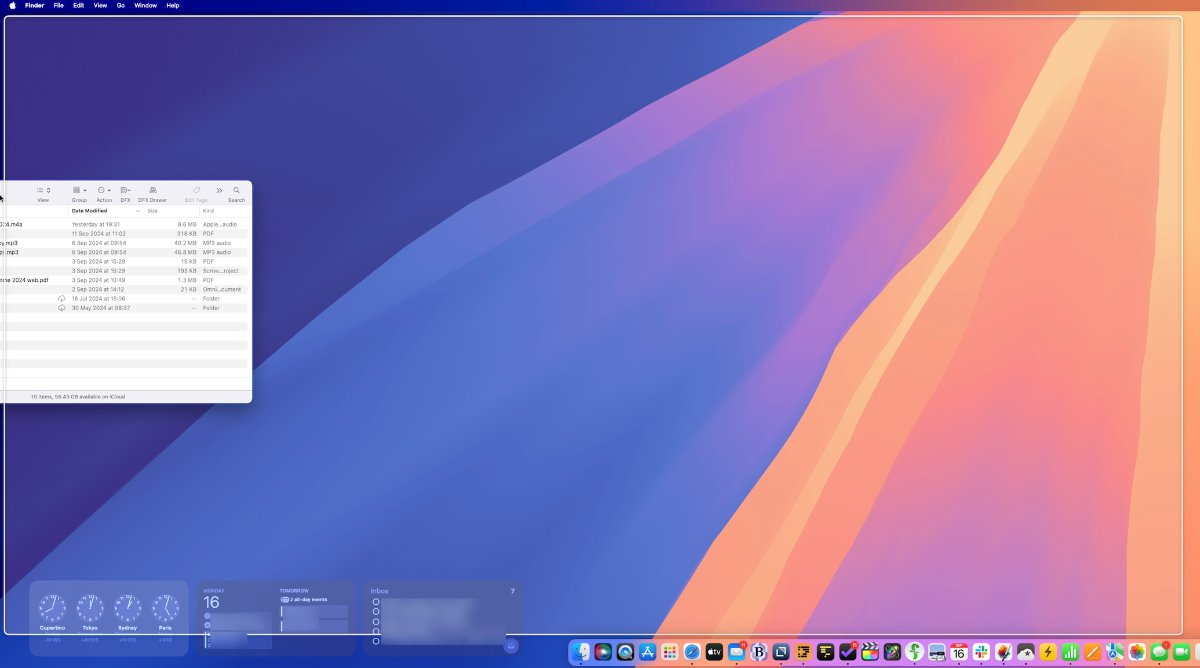Open the Help menu
The height and width of the screenshot is (668, 1200).
pyautogui.click(x=173, y=5)
